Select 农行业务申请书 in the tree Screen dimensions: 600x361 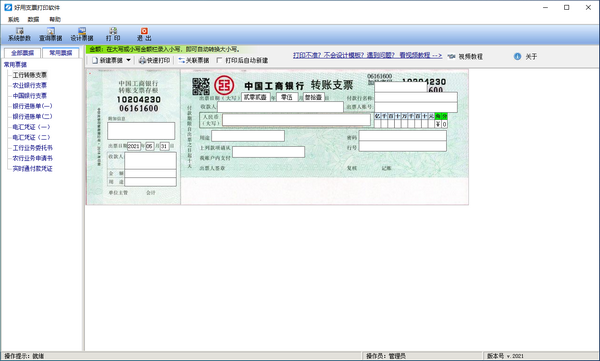click(33, 158)
